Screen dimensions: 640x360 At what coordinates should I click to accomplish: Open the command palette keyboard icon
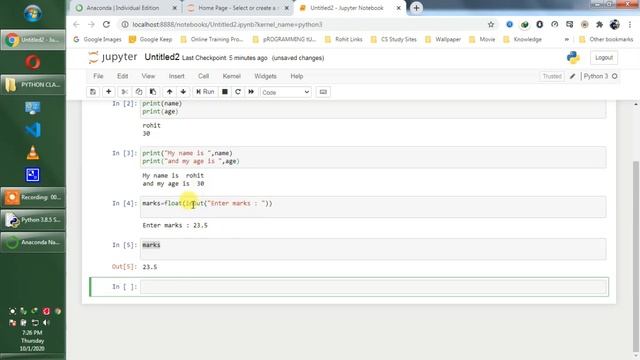[x=323, y=92]
